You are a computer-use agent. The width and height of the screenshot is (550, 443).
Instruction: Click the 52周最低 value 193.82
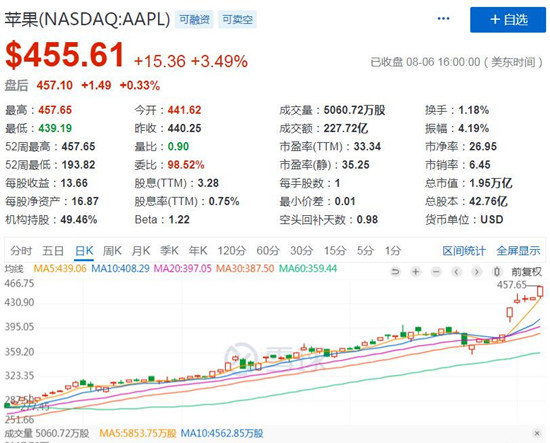[78, 165]
